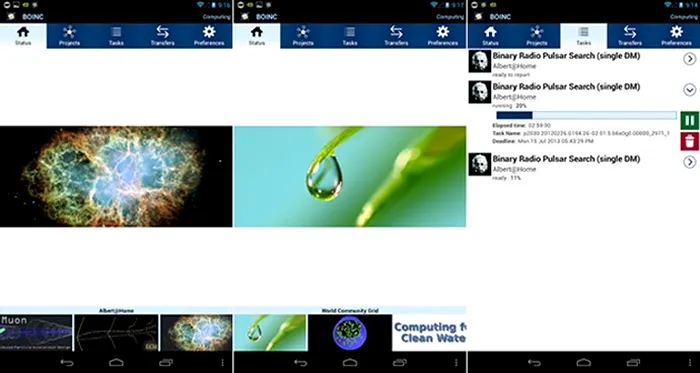
Task: Select the Muon thumbnail under Albert@Home
Action: click(36, 333)
